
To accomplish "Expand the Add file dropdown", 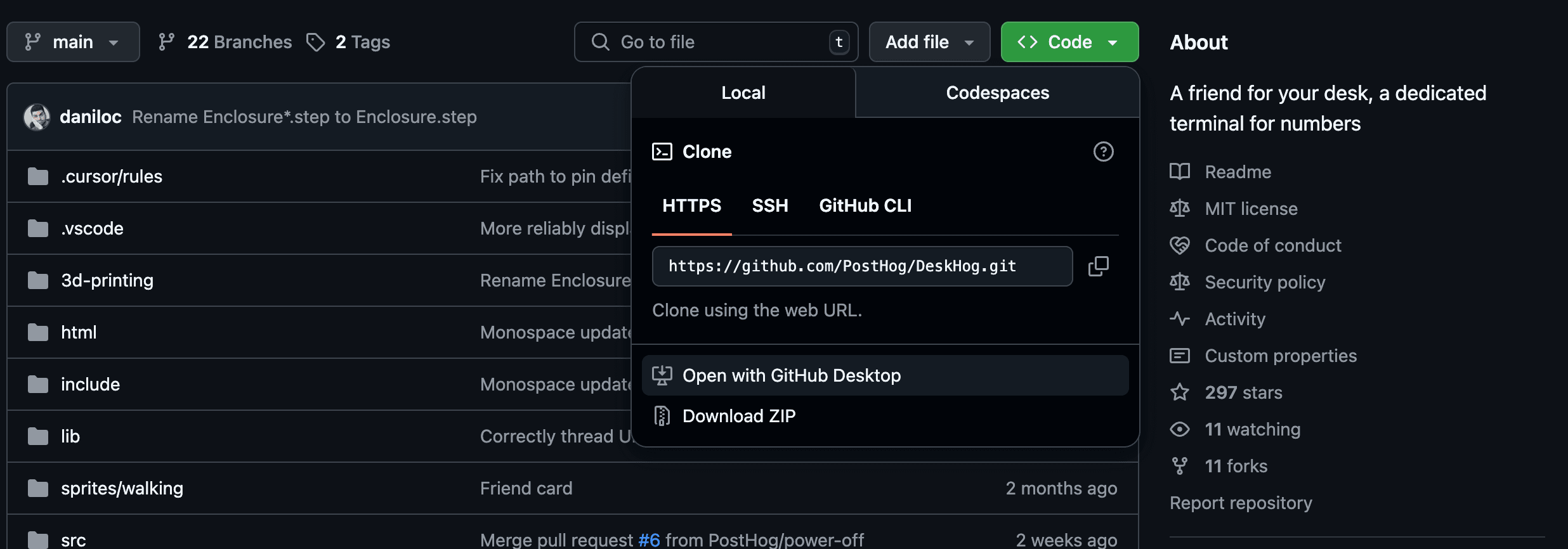I will (929, 42).
